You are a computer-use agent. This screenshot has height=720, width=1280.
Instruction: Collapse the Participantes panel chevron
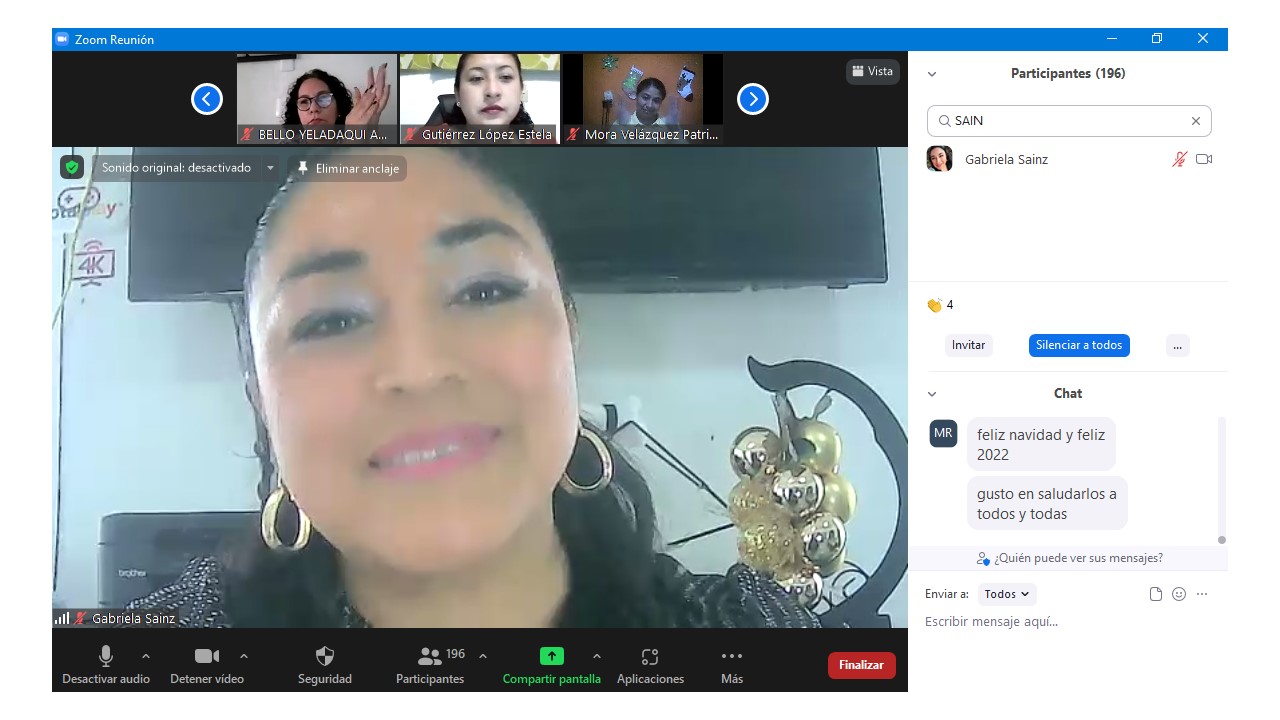pyautogui.click(x=932, y=74)
